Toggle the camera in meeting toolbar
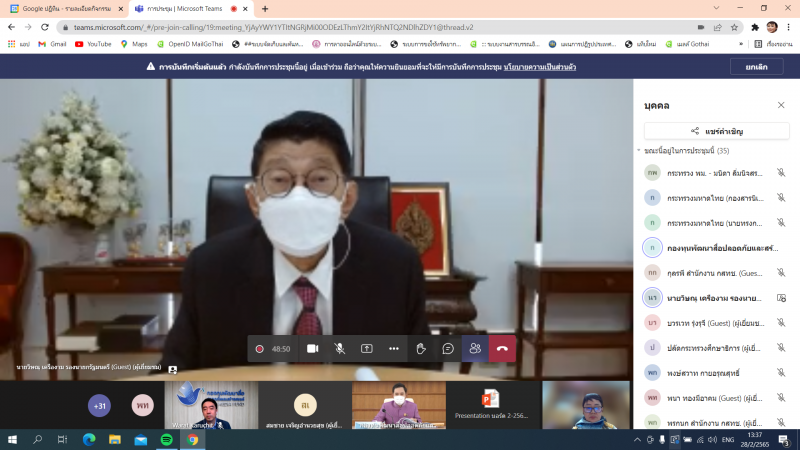The image size is (800, 450). [312, 348]
